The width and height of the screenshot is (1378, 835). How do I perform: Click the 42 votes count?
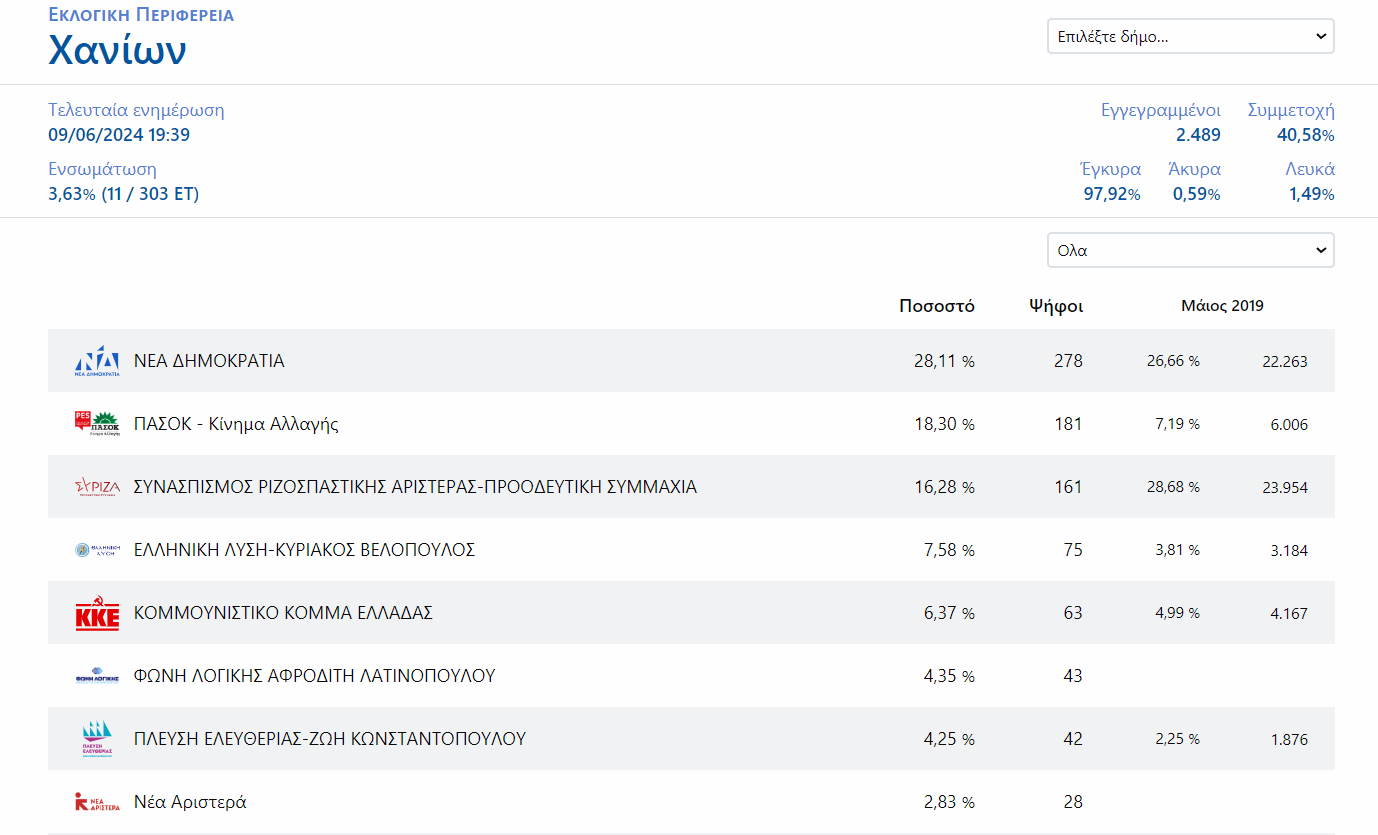[x=1073, y=739]
